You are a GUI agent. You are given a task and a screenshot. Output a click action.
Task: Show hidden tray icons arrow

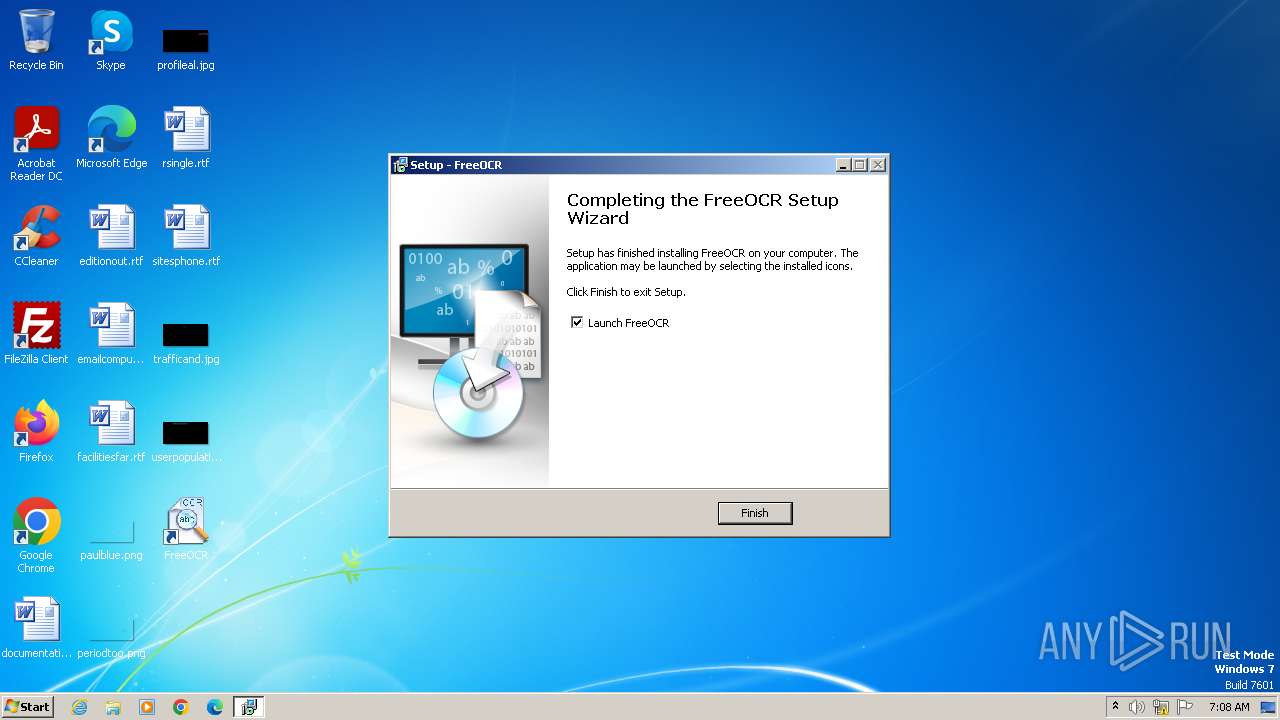tap(1115, 706)
